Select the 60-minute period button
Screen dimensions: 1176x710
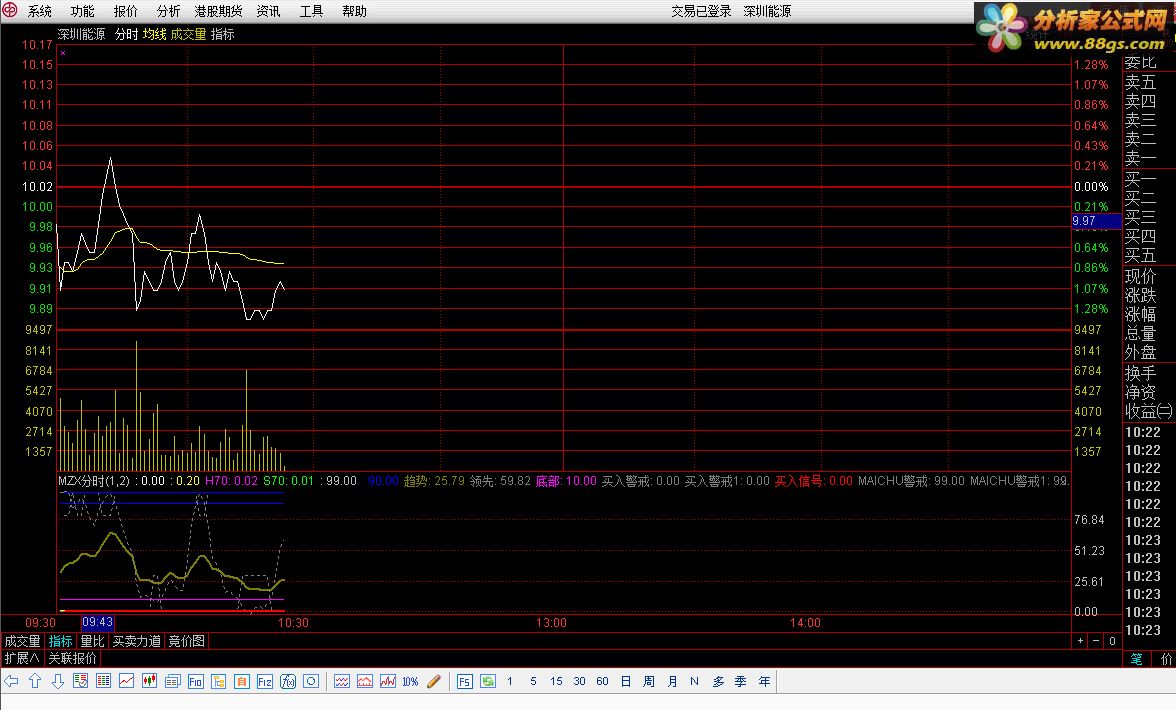click(602, 681)
